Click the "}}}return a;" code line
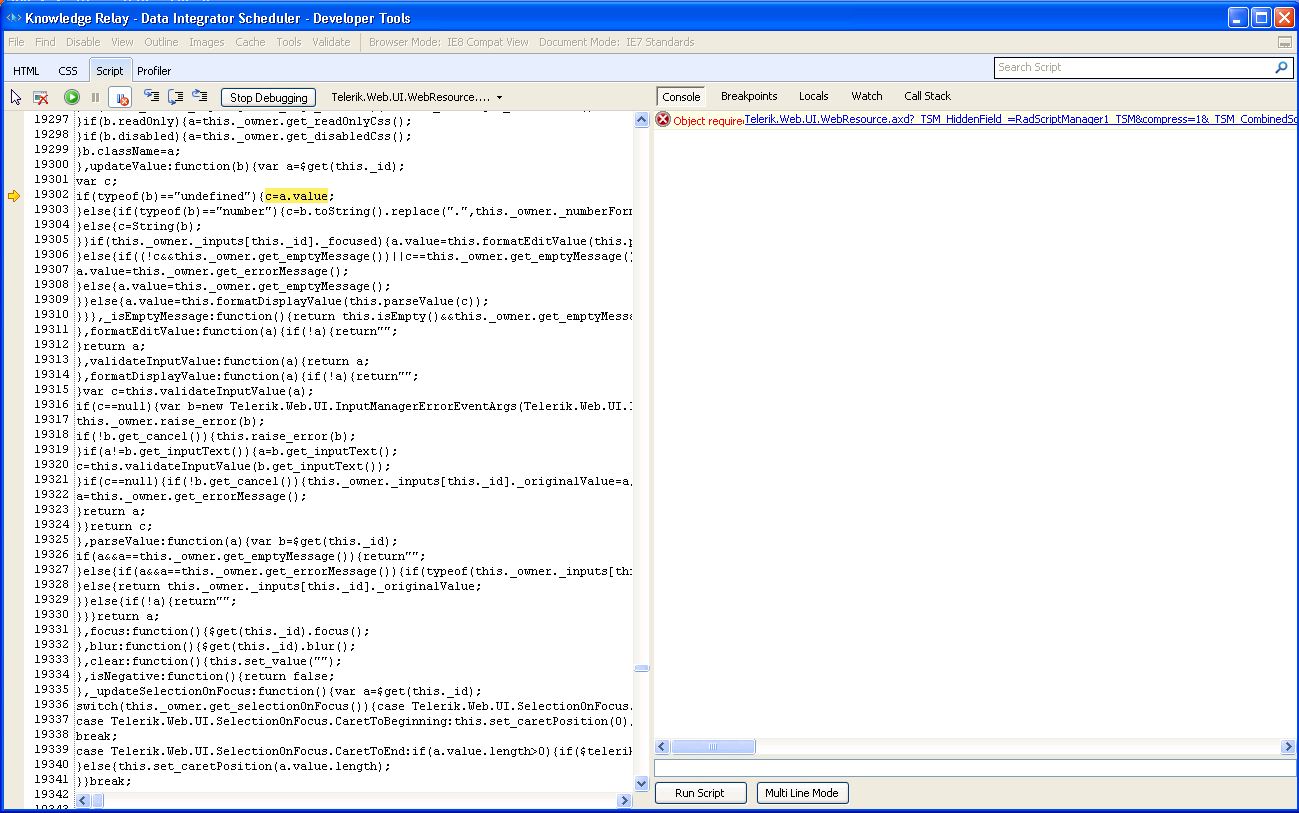Viewport: 1299px width, 813px height. 118,616
